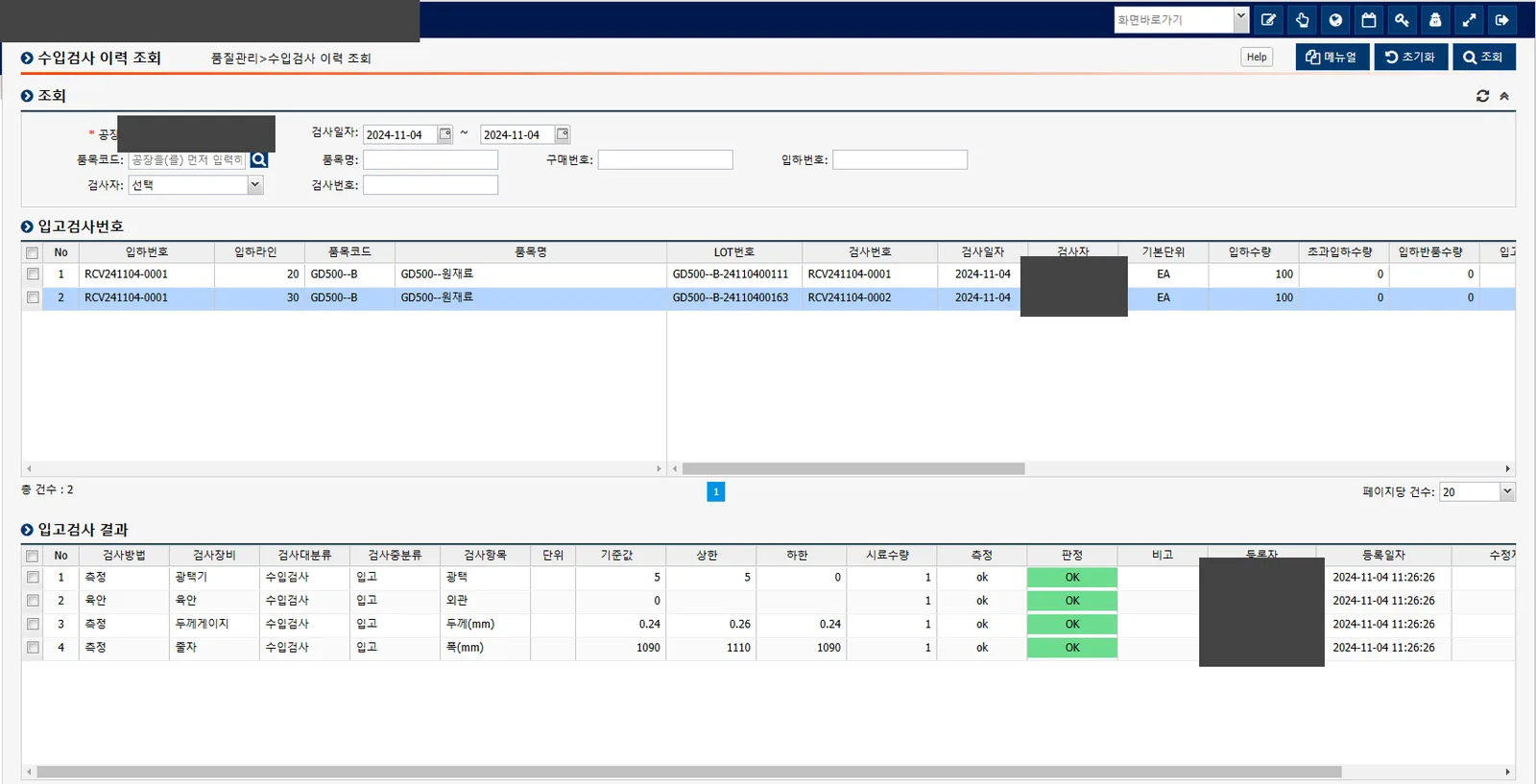1536x784 pixels.
Task: Open the globe icon in top toolbar
Action: point(1335,19)
